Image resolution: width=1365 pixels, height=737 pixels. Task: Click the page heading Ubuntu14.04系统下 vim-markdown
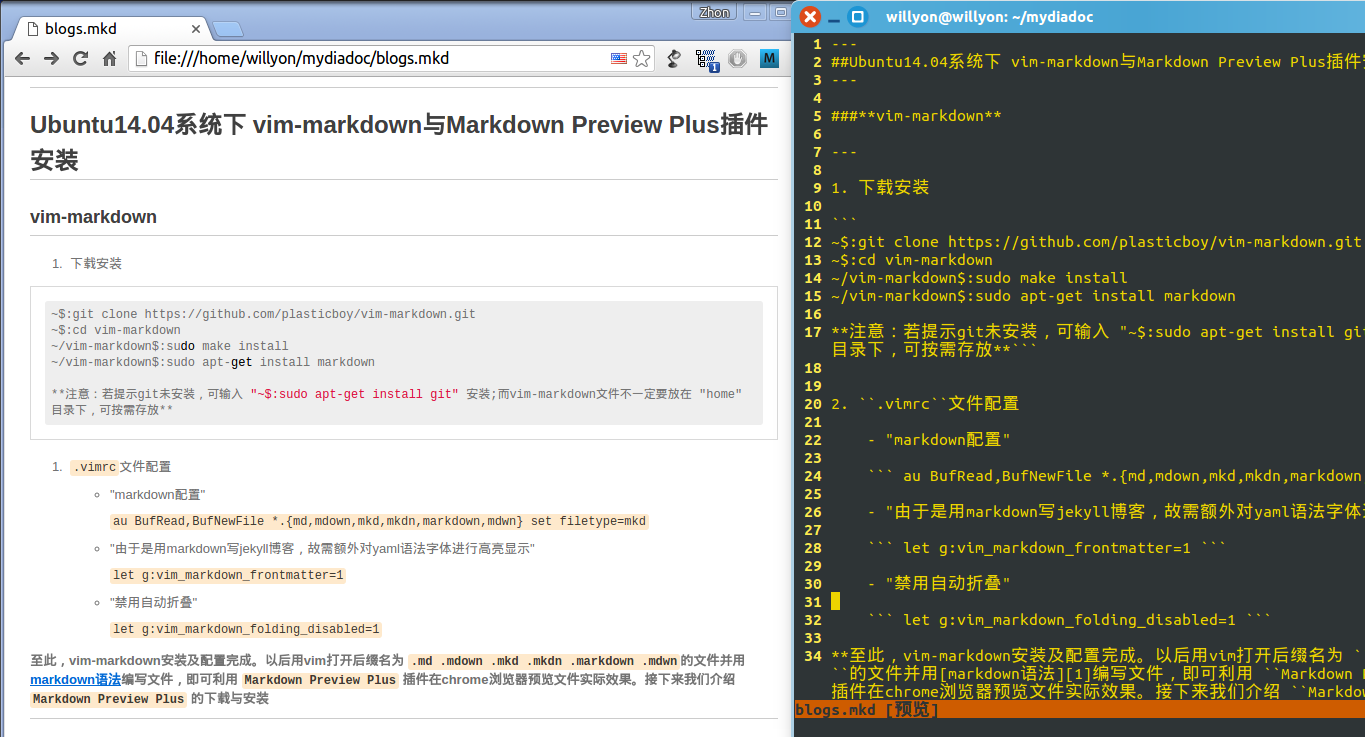point(399,142)
